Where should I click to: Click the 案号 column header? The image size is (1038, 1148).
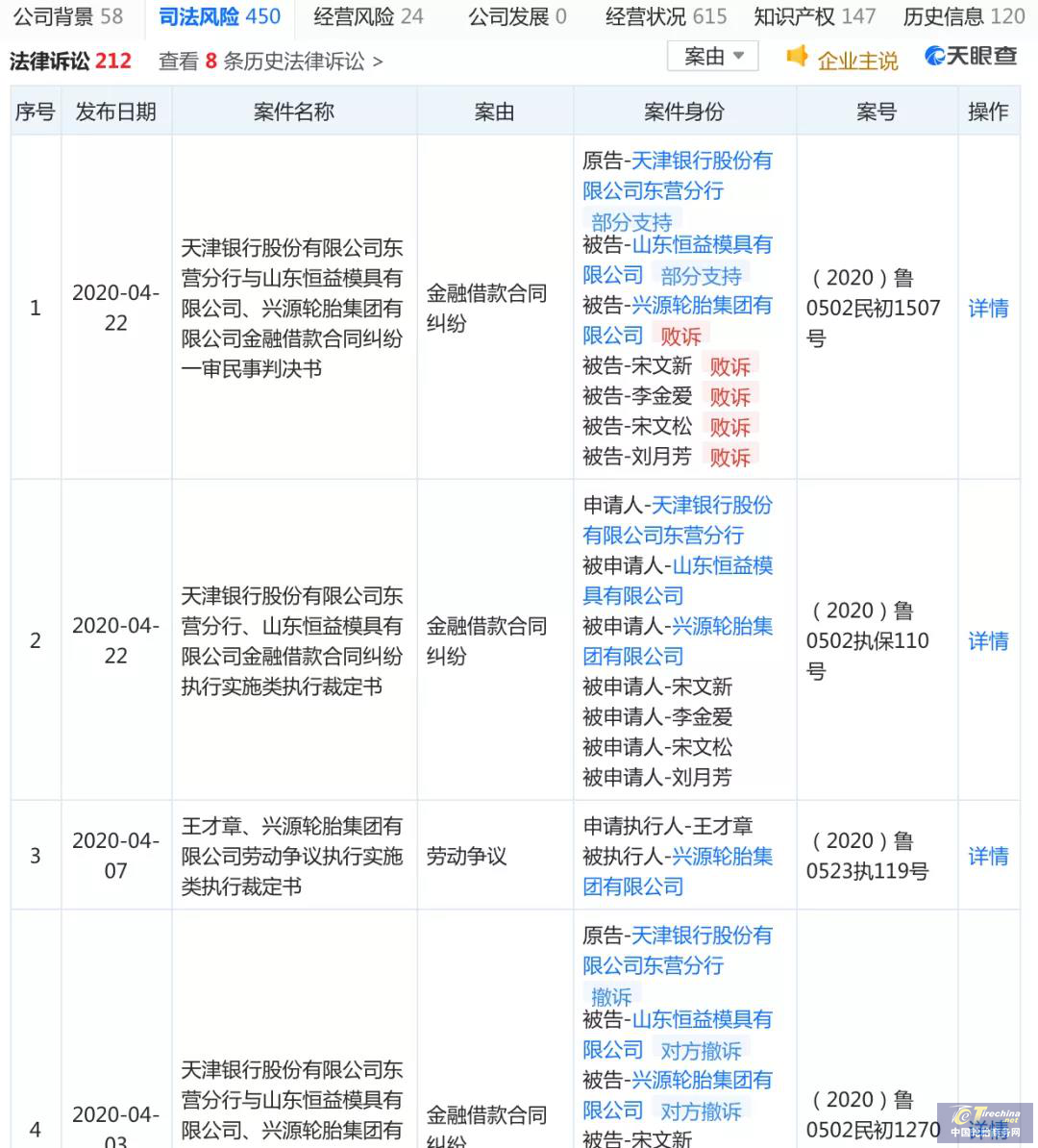877,112
